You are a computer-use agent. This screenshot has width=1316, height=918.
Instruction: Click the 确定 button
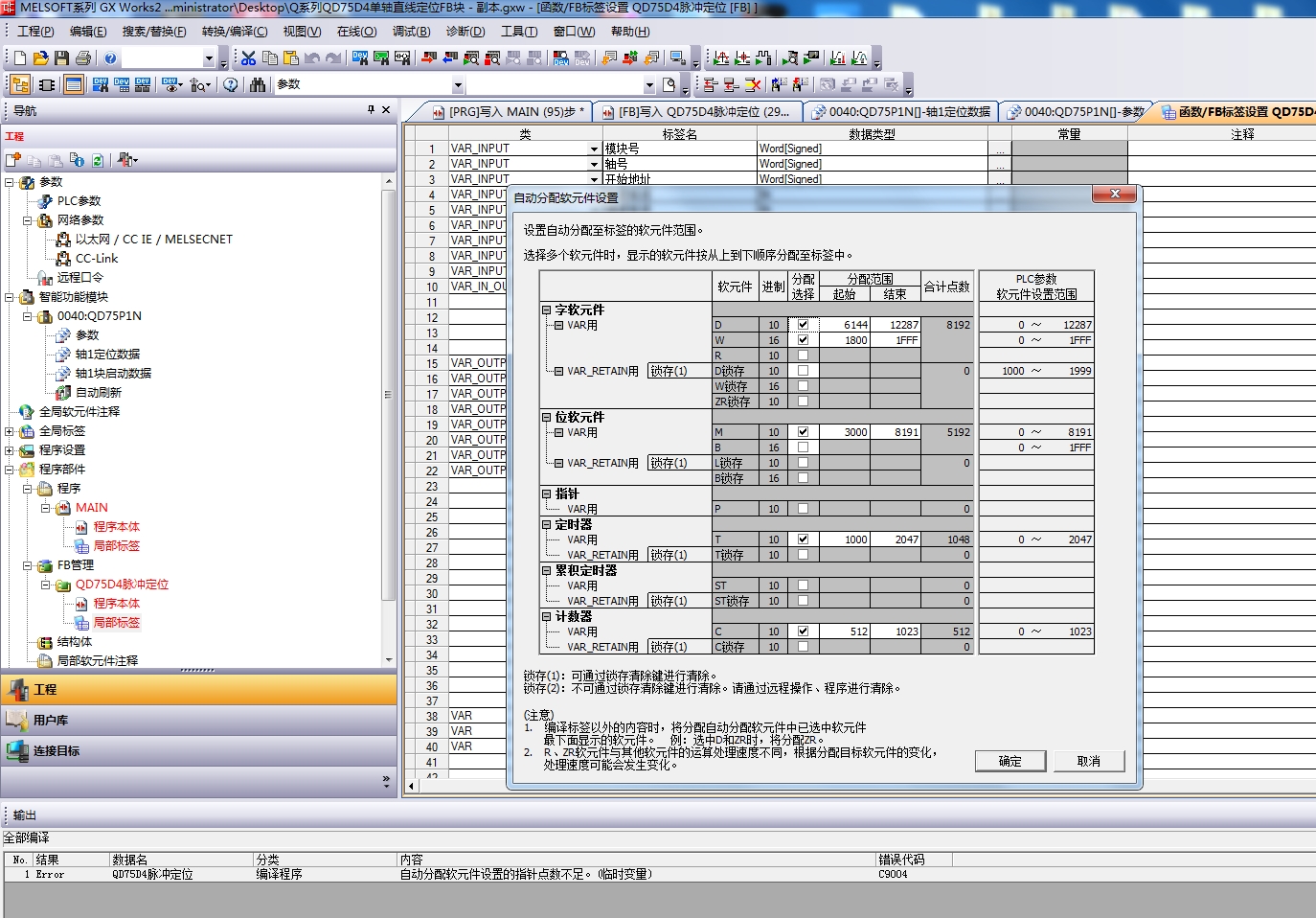pyautogui.click(x=1010, y=761)
